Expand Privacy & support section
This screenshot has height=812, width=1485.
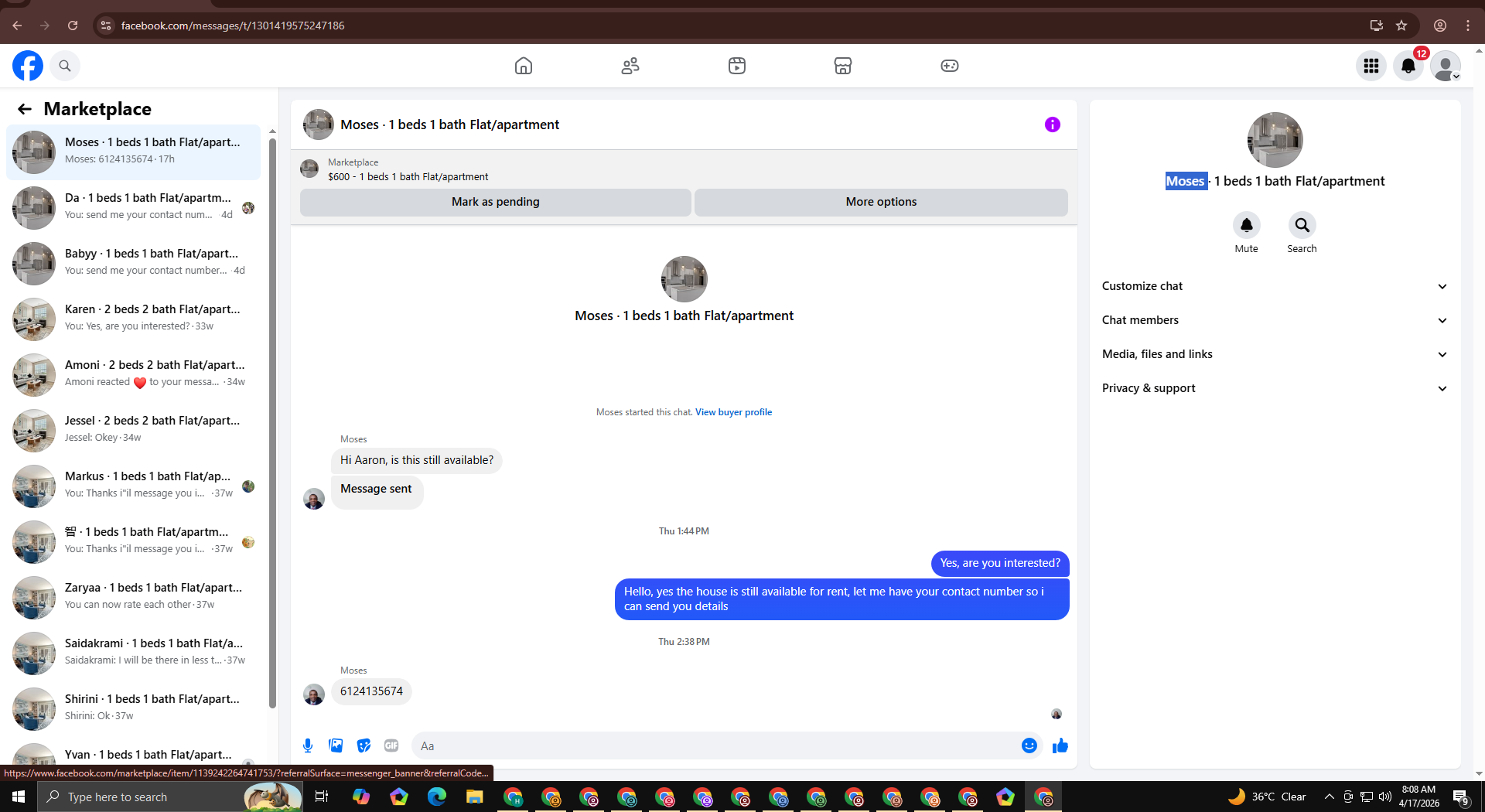tap(1275, 388)
